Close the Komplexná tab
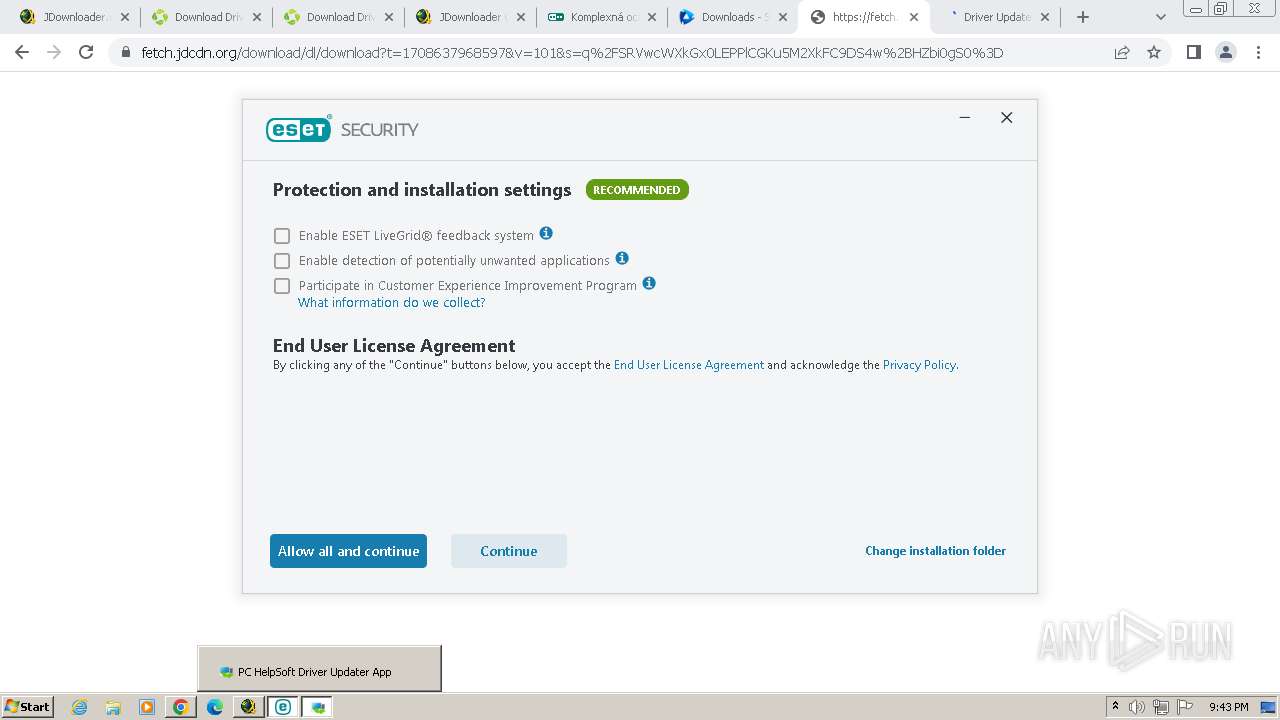Image resolution: width=1280 pixels, height=720 pixels. (x=651, y=17)
